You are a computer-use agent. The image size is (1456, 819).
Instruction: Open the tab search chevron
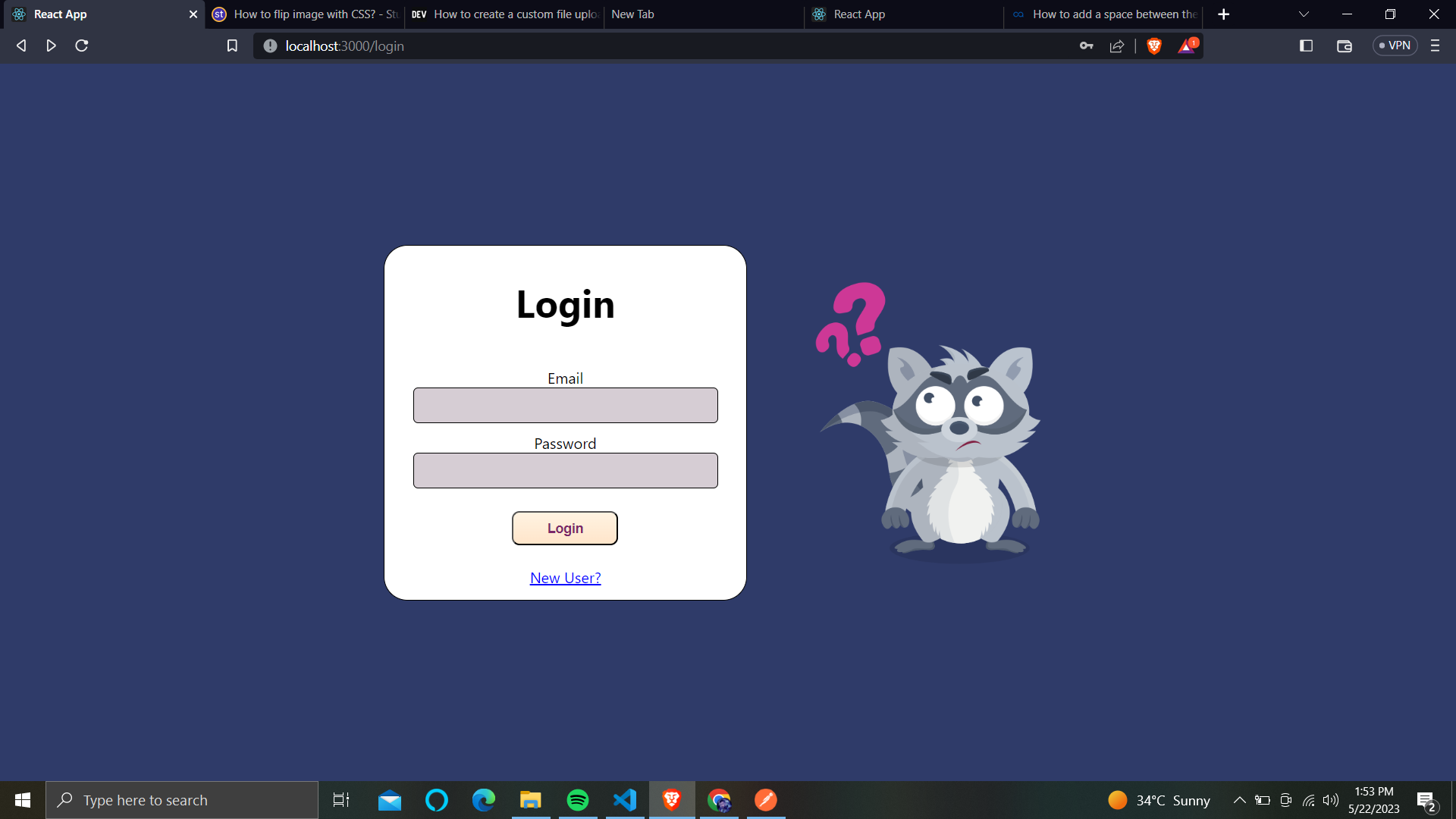(x=1304, y=14)
